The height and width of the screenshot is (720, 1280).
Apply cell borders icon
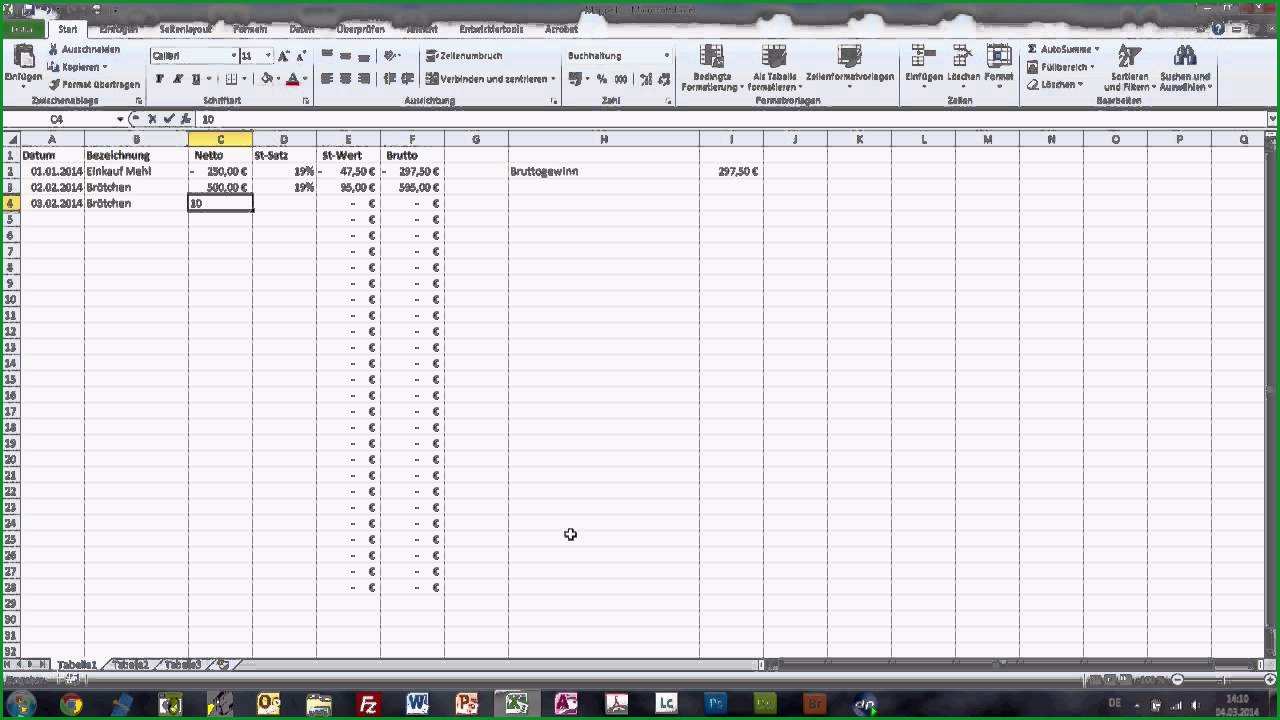point(231,79)
